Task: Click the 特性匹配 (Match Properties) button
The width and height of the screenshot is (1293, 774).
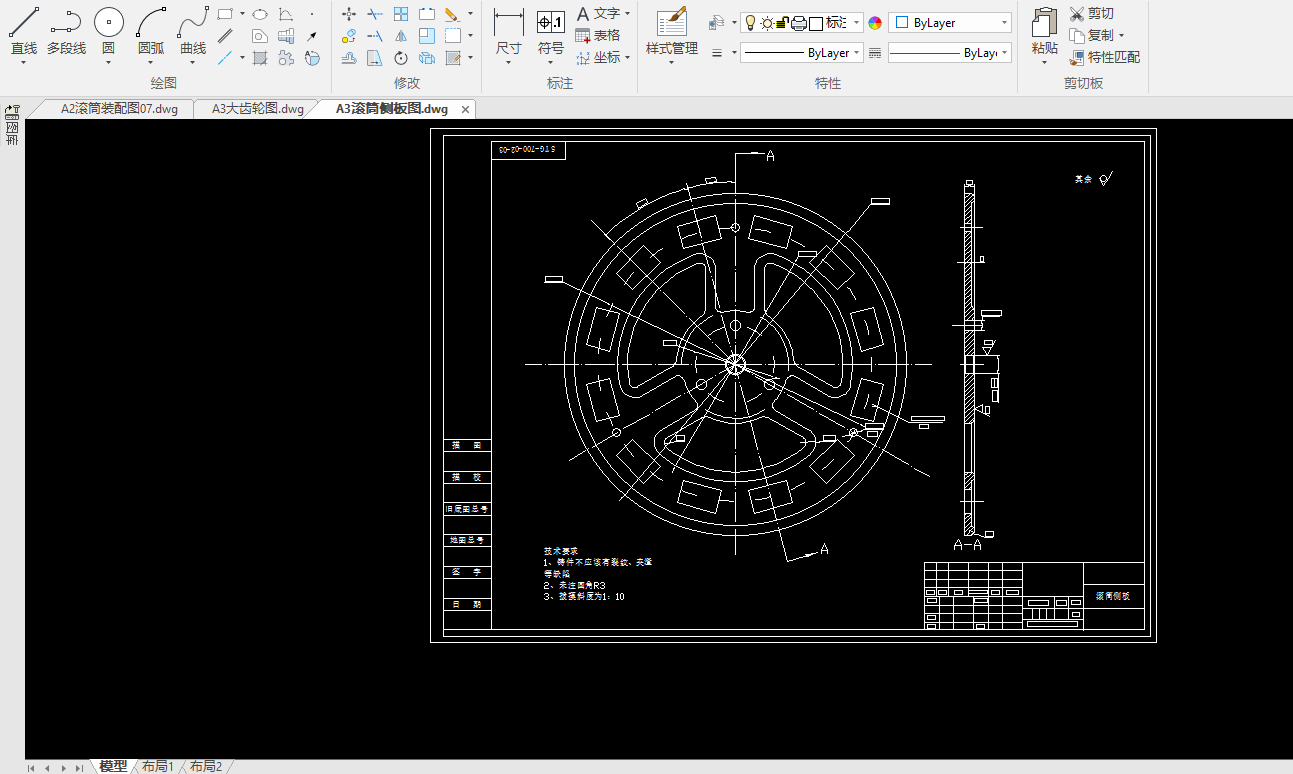Action: pos(1104,57)
